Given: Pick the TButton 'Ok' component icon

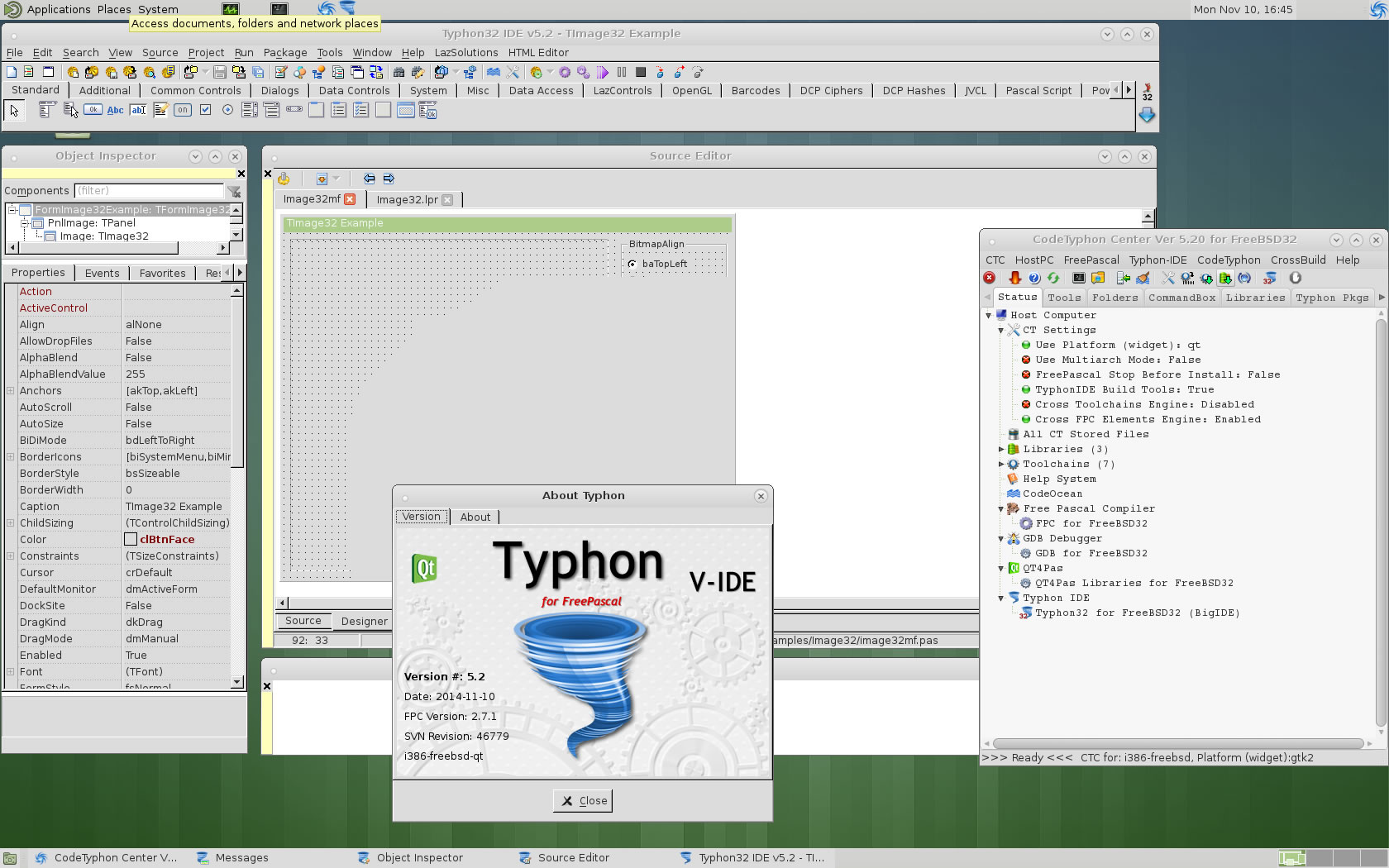Looking at the screenshot, I should pyautogui.click(x=93, y=109).
